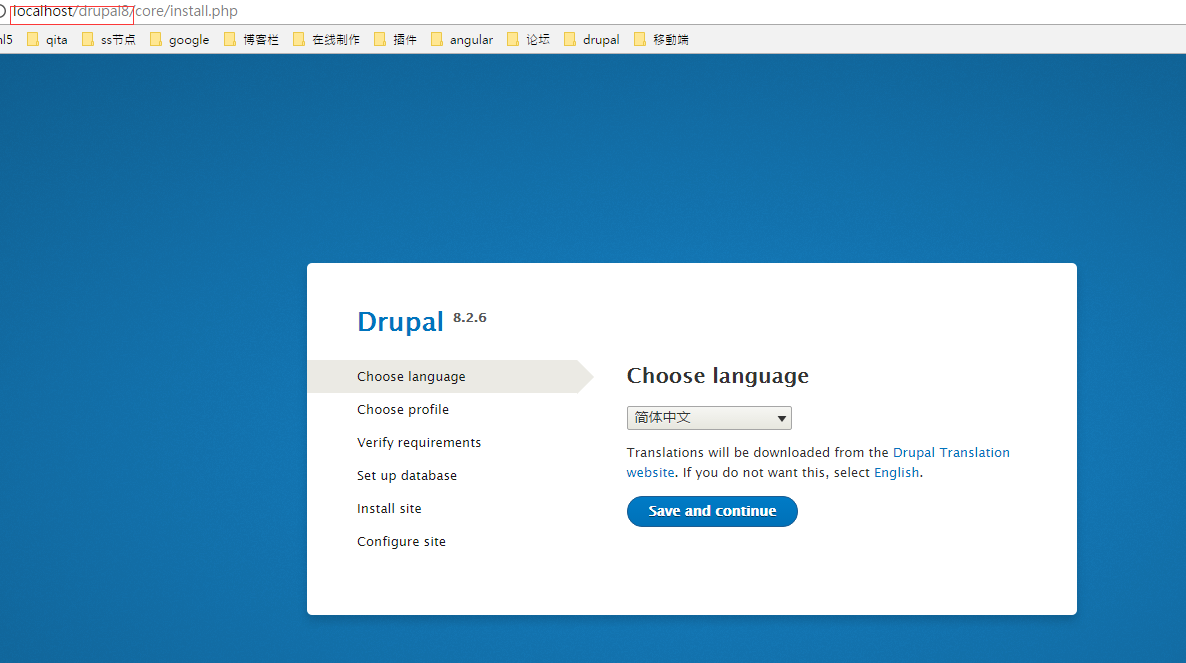The width and height of the screenshot is (1186, 663).
Task: Open the drupal bookmark folder
Action: coord(592,39)
